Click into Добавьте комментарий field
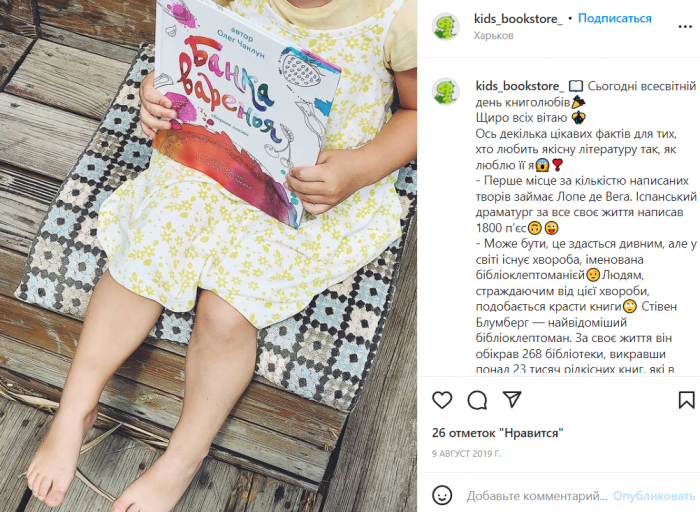Viewport: 700px width, 512px height. tap(537, 496)
